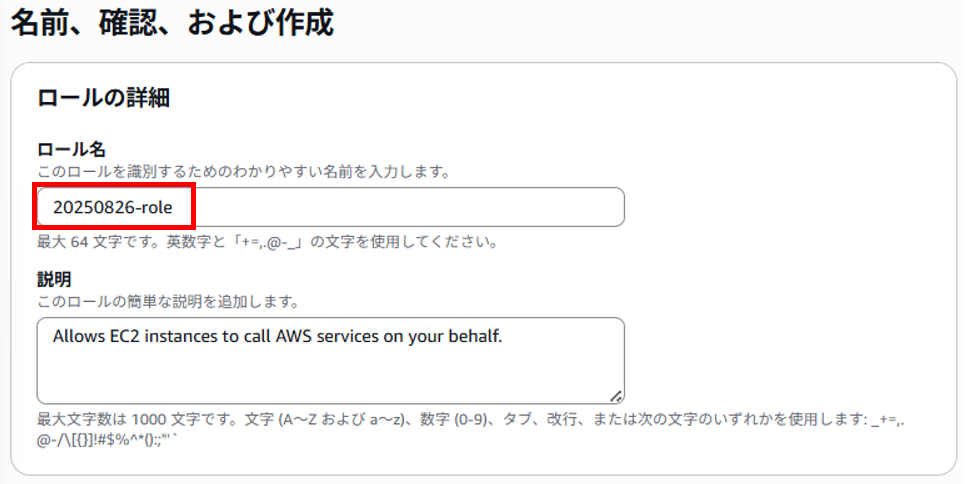Click inside the 説明 description textarea
968x484 pixels.
tap(330, 361)
